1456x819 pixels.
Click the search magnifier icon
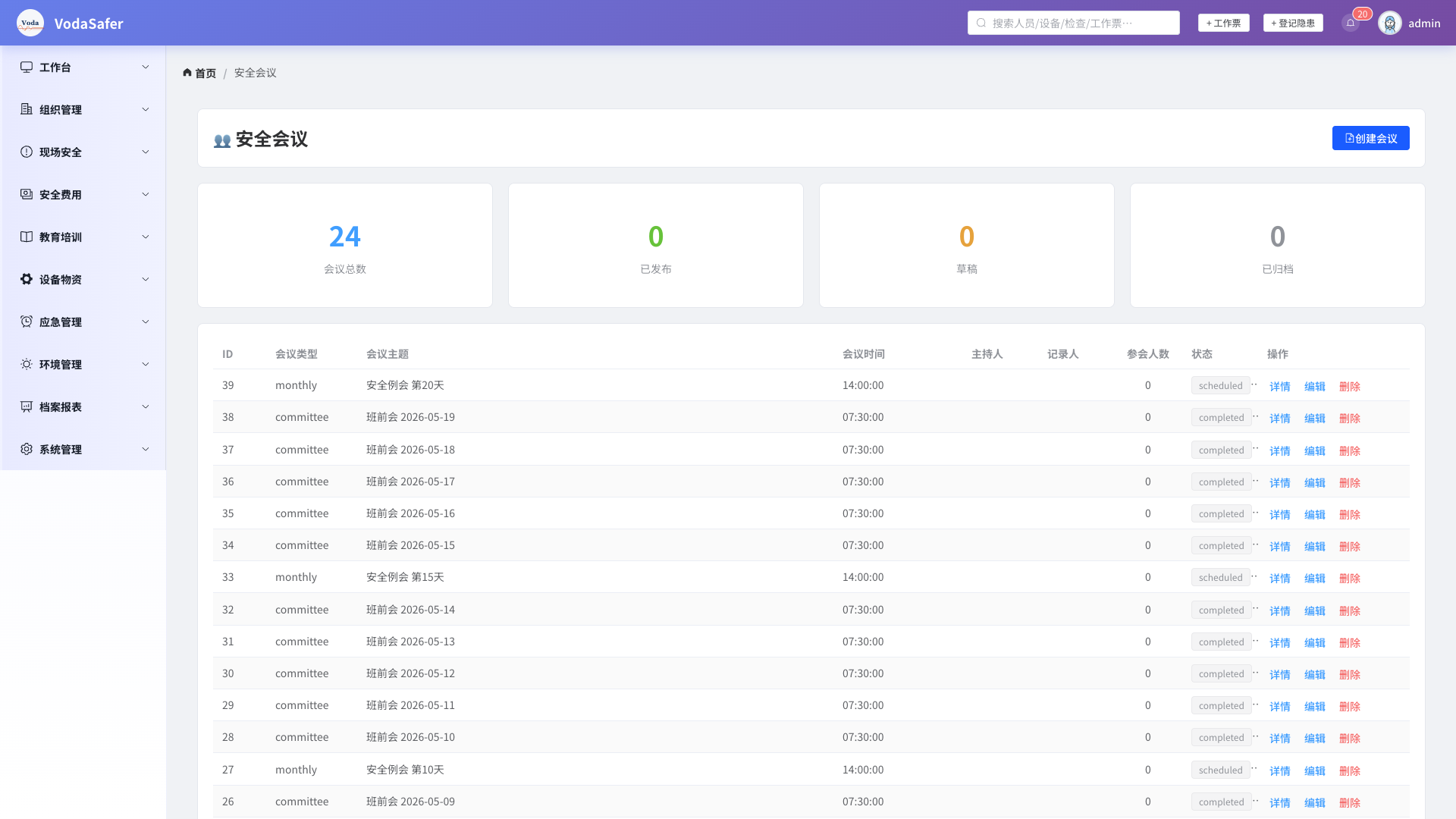pyautogui.click(x=981, y=23)
